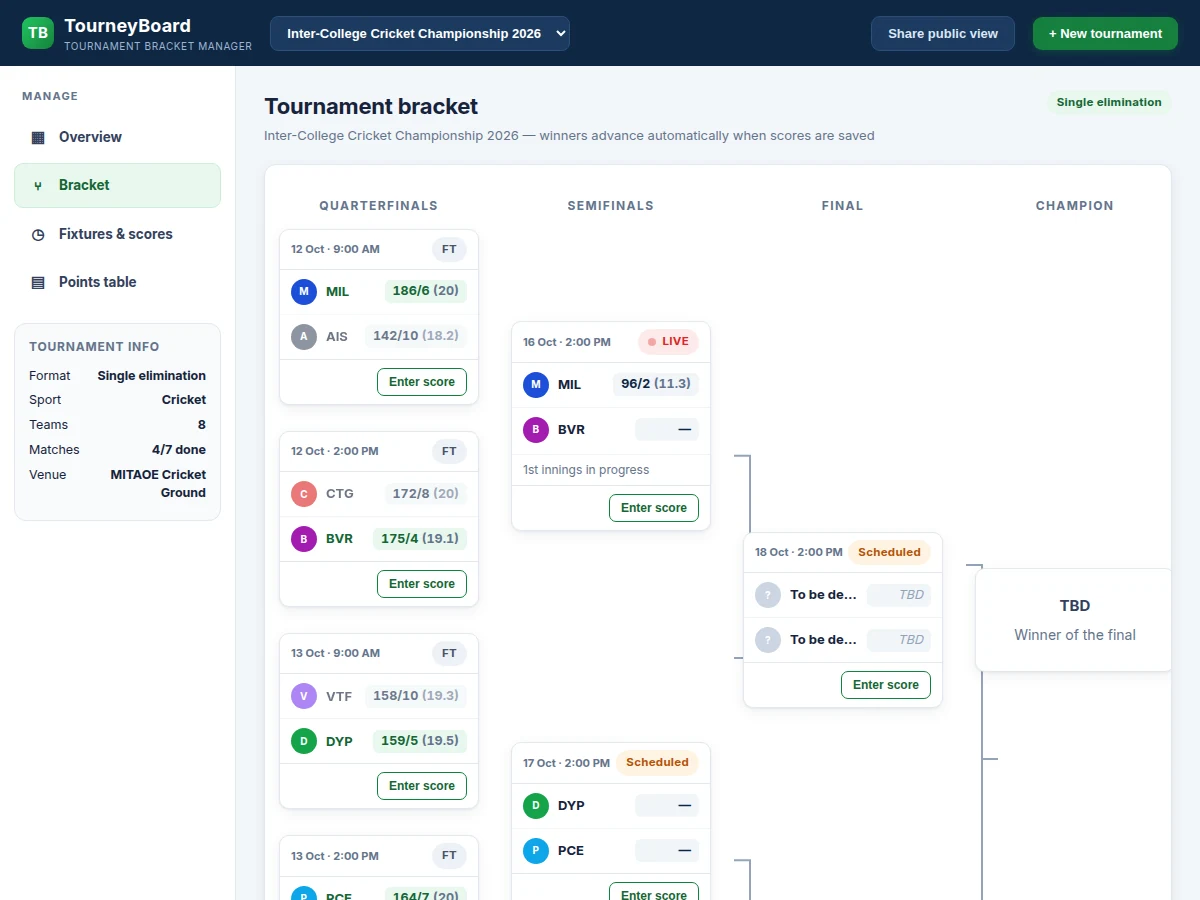Create a new tournament
Viewport: 1200px width, 900px height.
1105,33
